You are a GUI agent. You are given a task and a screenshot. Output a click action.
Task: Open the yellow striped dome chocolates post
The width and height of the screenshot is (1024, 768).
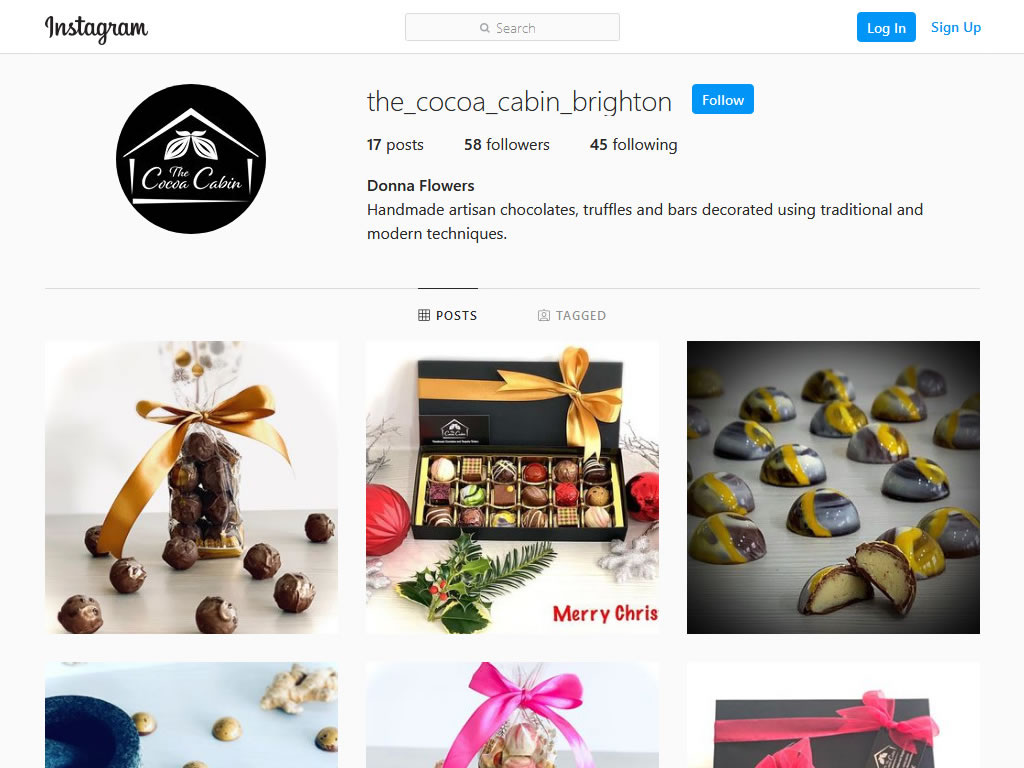point(833,487)
